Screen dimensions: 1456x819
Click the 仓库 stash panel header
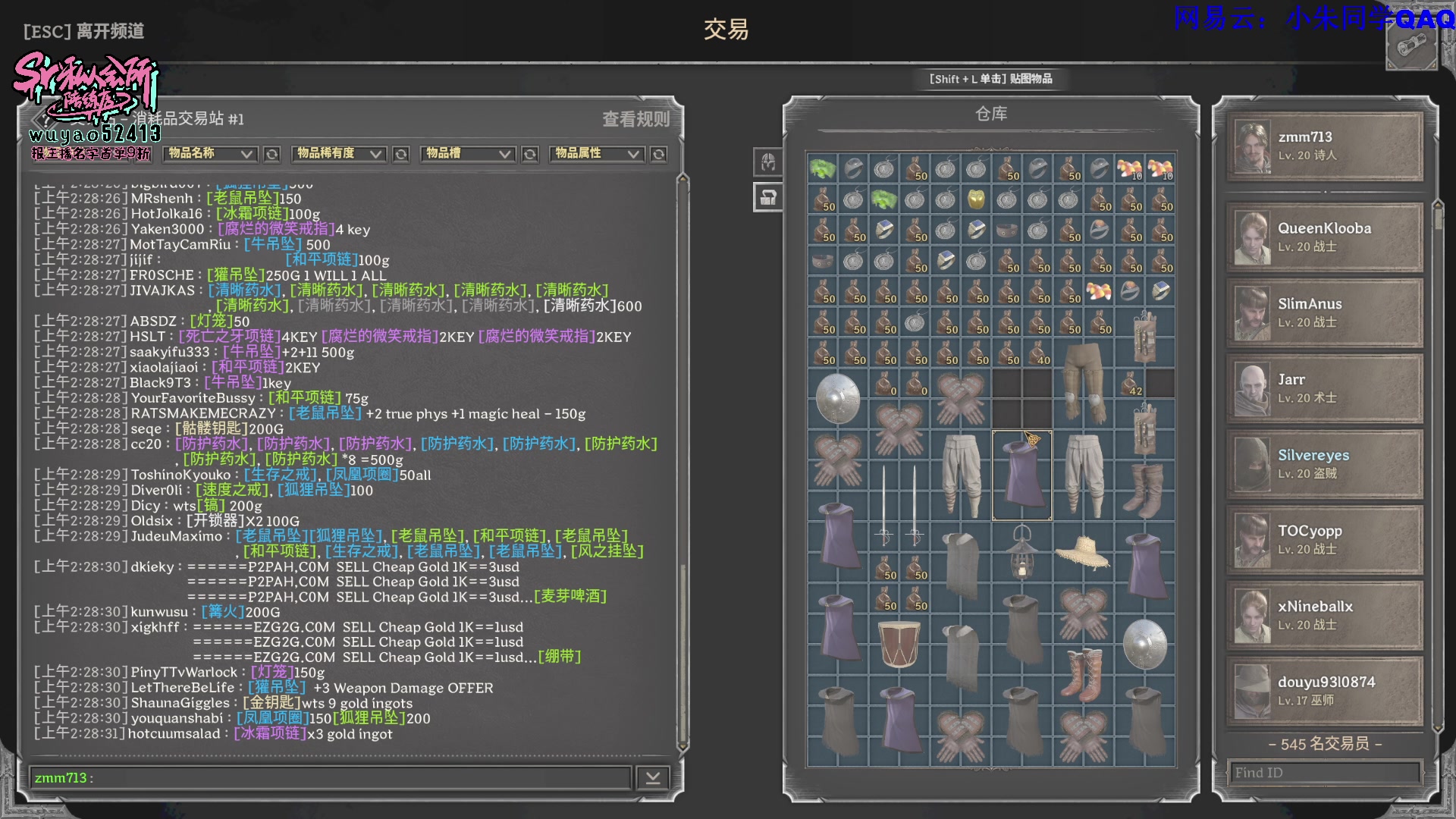(x=991, y=114)
